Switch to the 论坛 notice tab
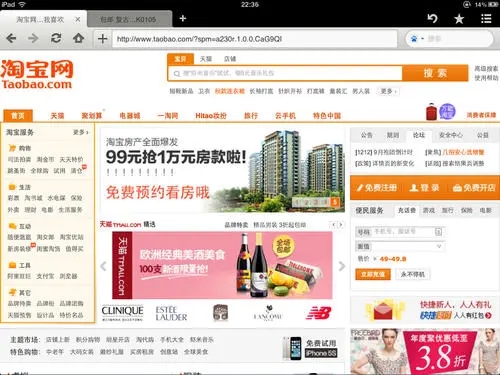Screen dimensions: 500x375 tap(419, 135)
